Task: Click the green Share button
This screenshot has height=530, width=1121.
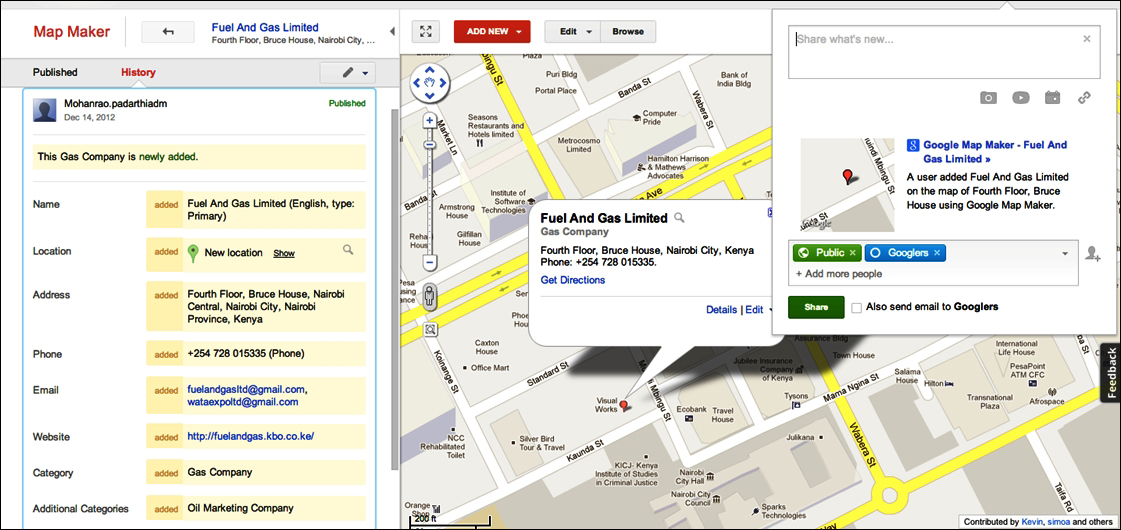Action: [x=816, y=307]
